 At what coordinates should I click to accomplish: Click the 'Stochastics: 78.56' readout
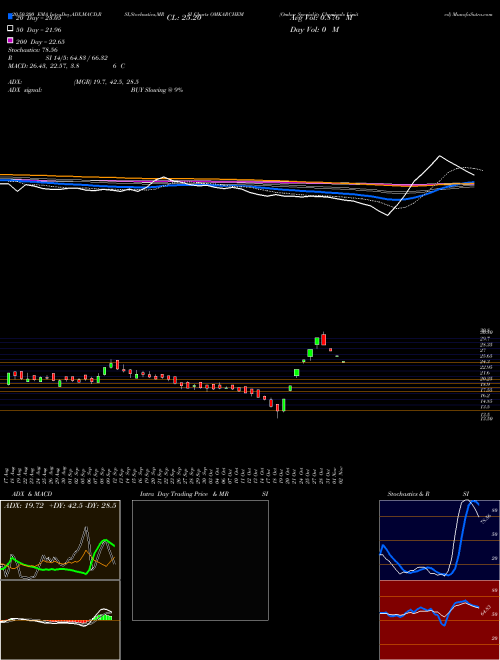coord(32,50)
